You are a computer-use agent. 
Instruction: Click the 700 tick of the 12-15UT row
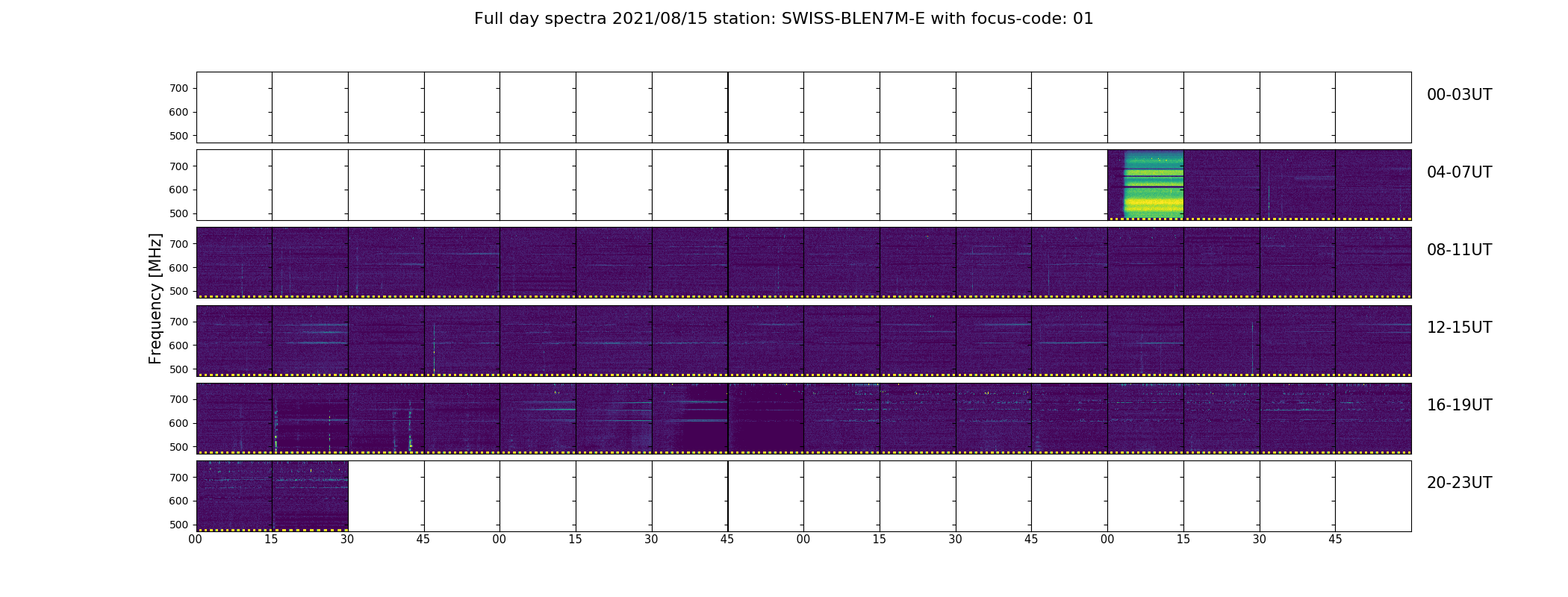179,322
